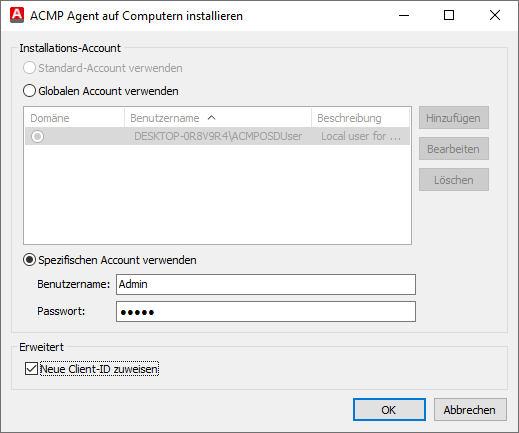Maximize the dialog window

pos(449,15)
